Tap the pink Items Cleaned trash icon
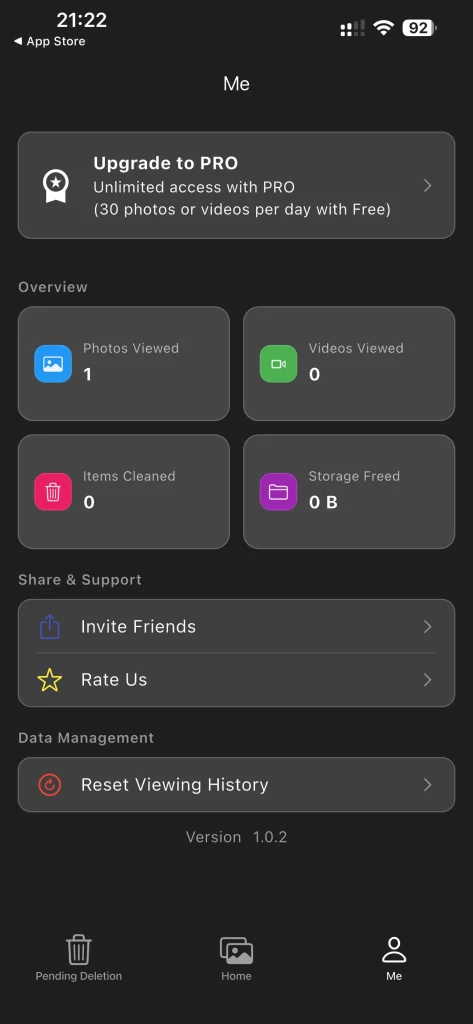The image size is (473, 1024). (x=53, y=492)
